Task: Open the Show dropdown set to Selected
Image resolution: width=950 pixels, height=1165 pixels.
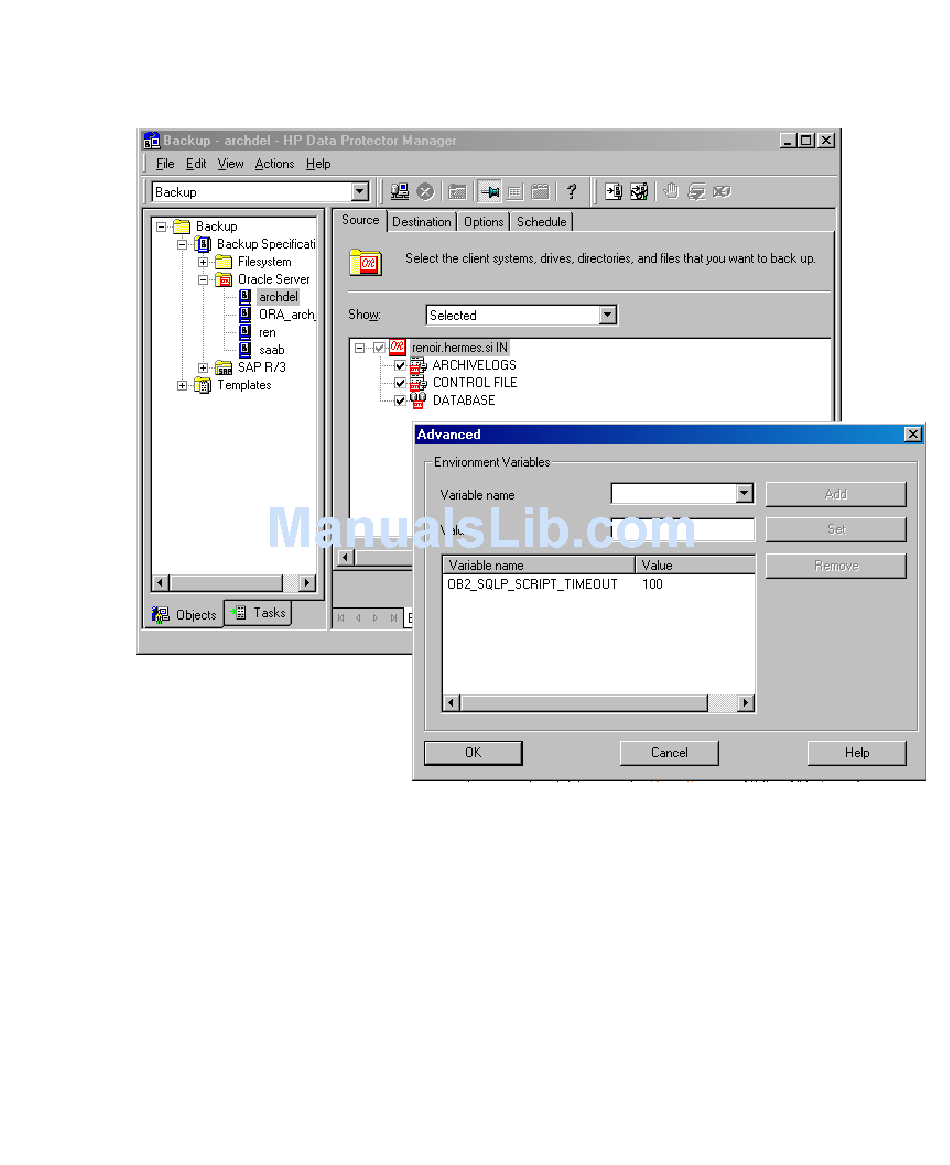Action: [608, 315]
